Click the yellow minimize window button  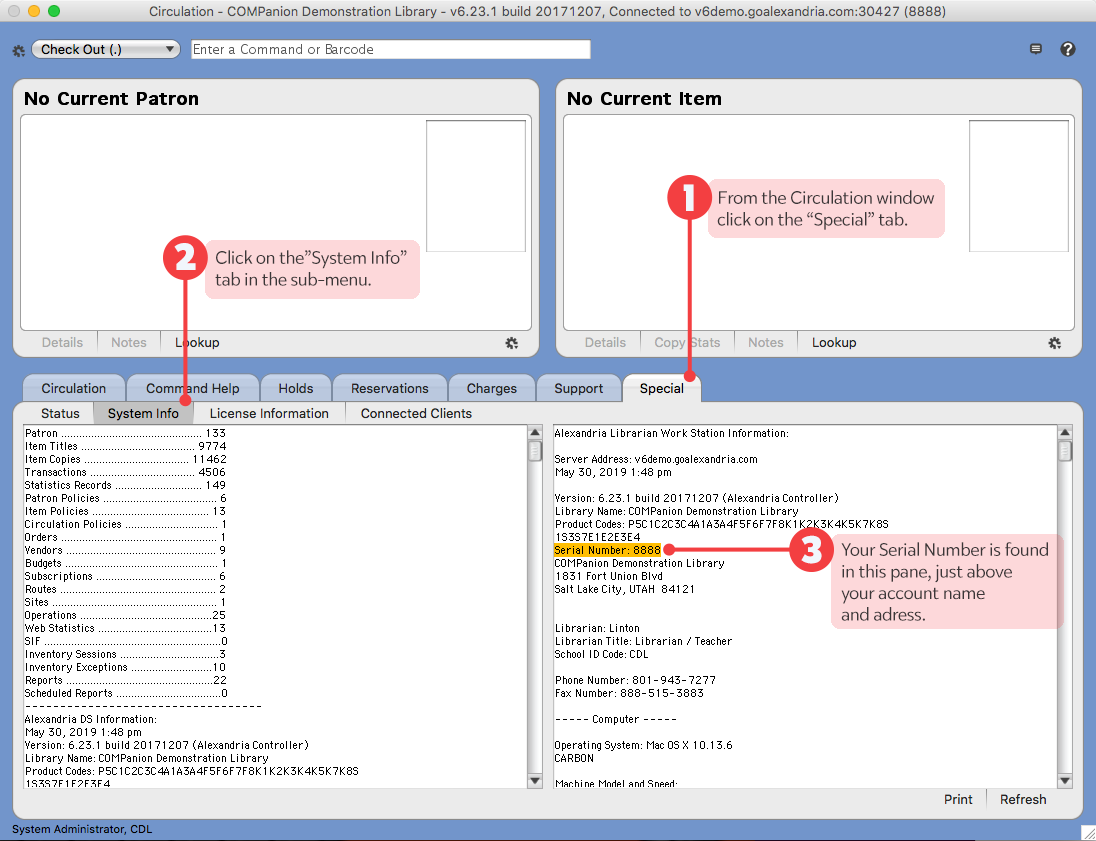(x=34, y=11)
